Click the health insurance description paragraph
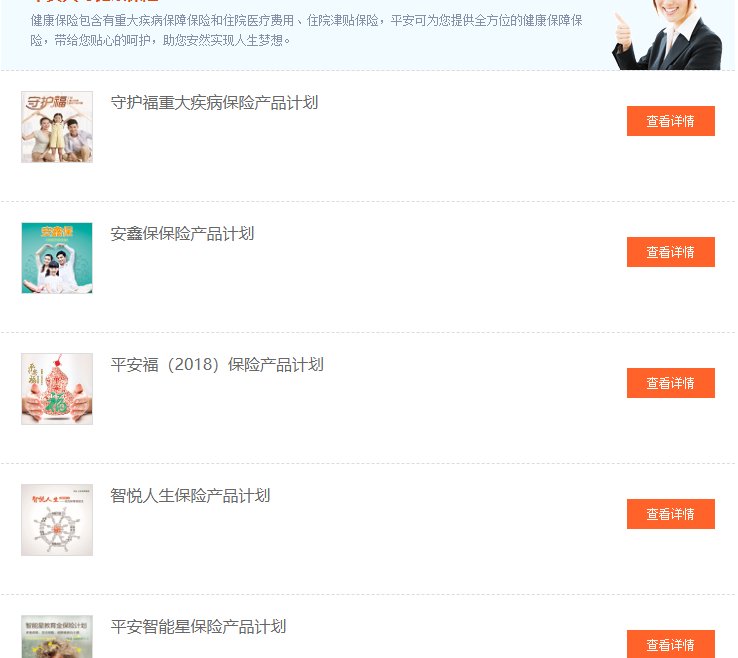Screen dimensions: 738x658 pyautogui.click(x=306, y=30)
